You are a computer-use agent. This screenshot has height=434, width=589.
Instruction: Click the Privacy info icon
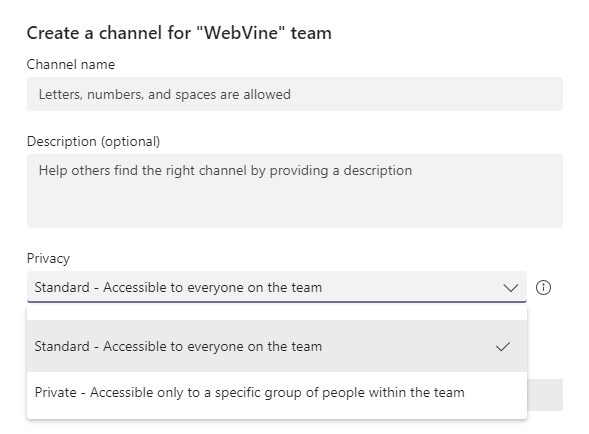pyautogui.click(x=543, y=287)
